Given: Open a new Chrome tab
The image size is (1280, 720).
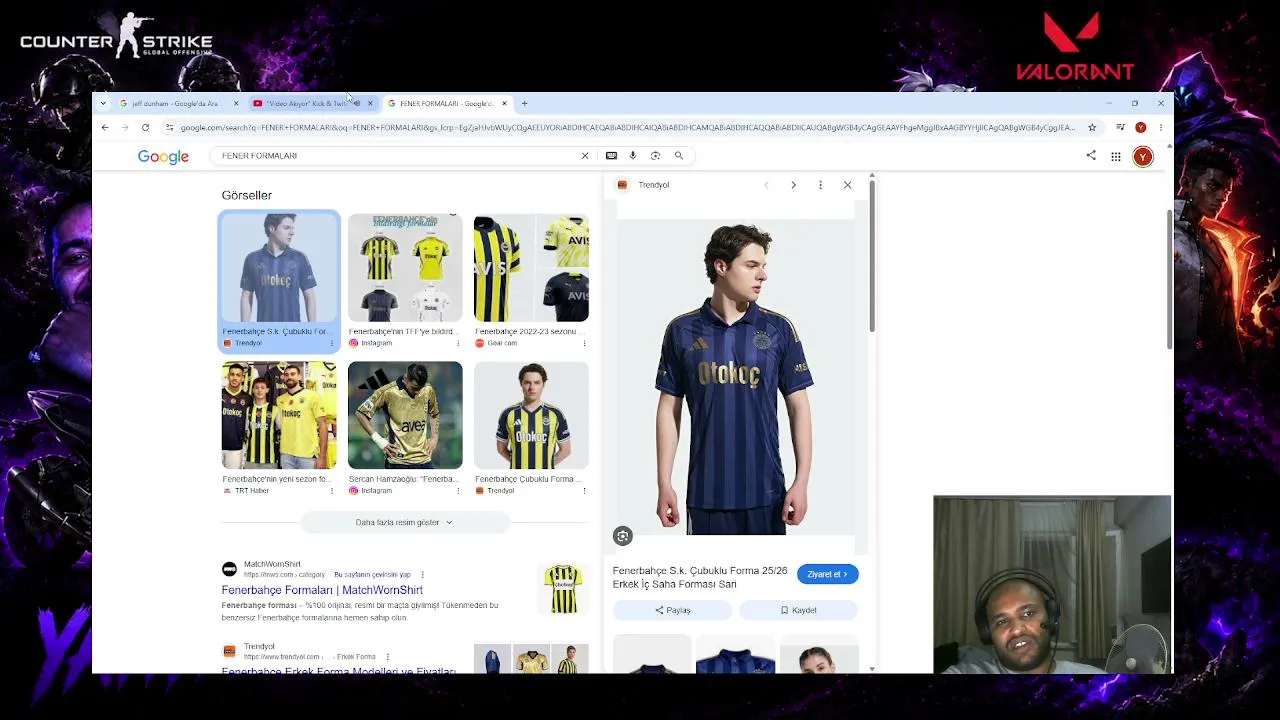Looking at the screenshot, I should [x=524, y=103].
